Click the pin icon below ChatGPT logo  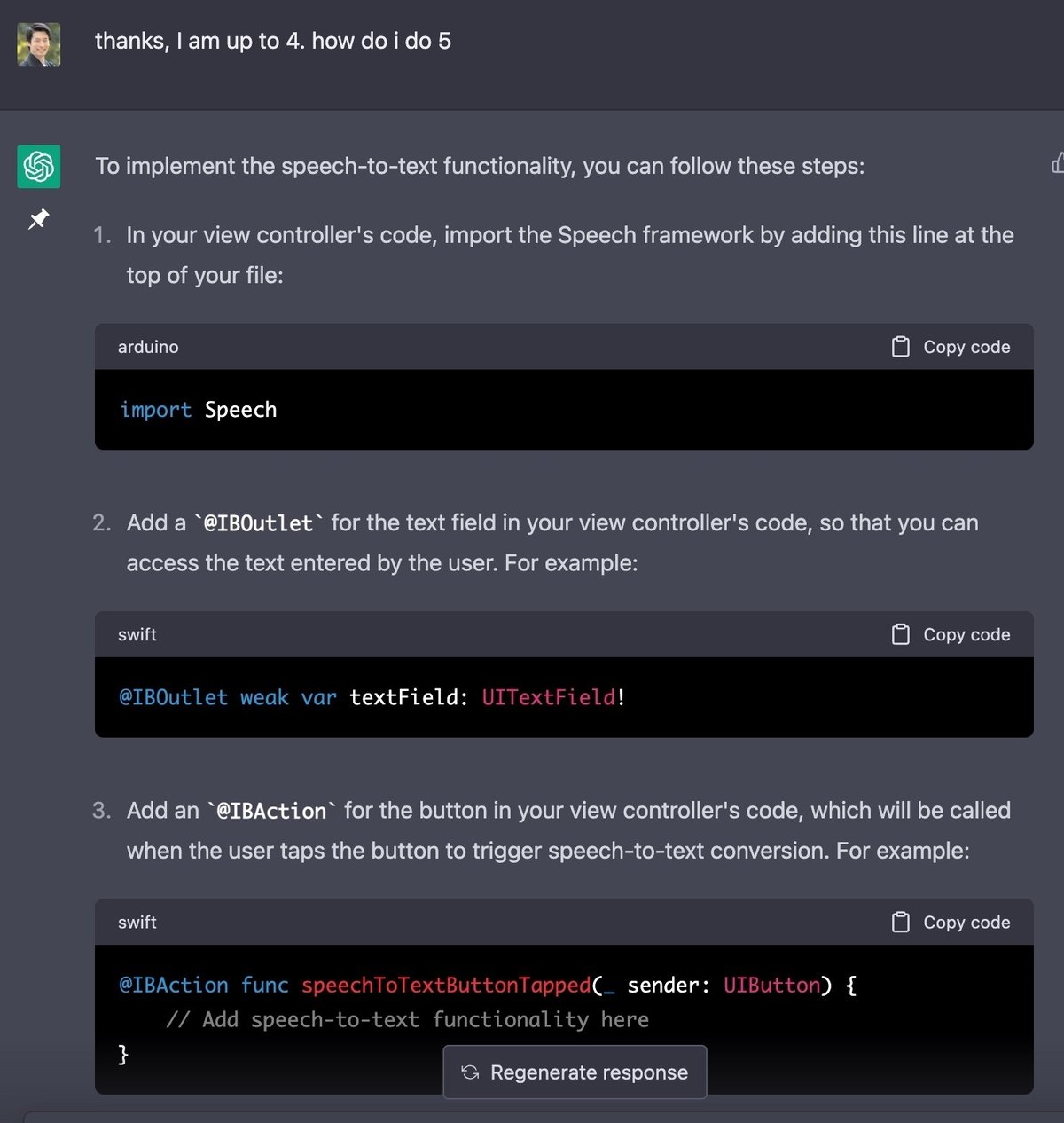[x=39, y=219]
